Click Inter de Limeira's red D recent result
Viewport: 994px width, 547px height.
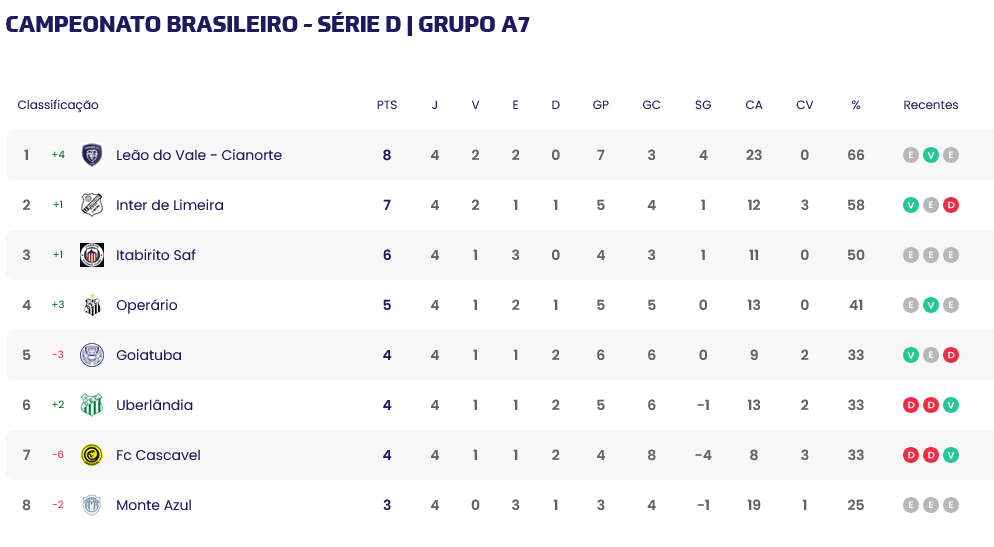[x=951, y=205]
